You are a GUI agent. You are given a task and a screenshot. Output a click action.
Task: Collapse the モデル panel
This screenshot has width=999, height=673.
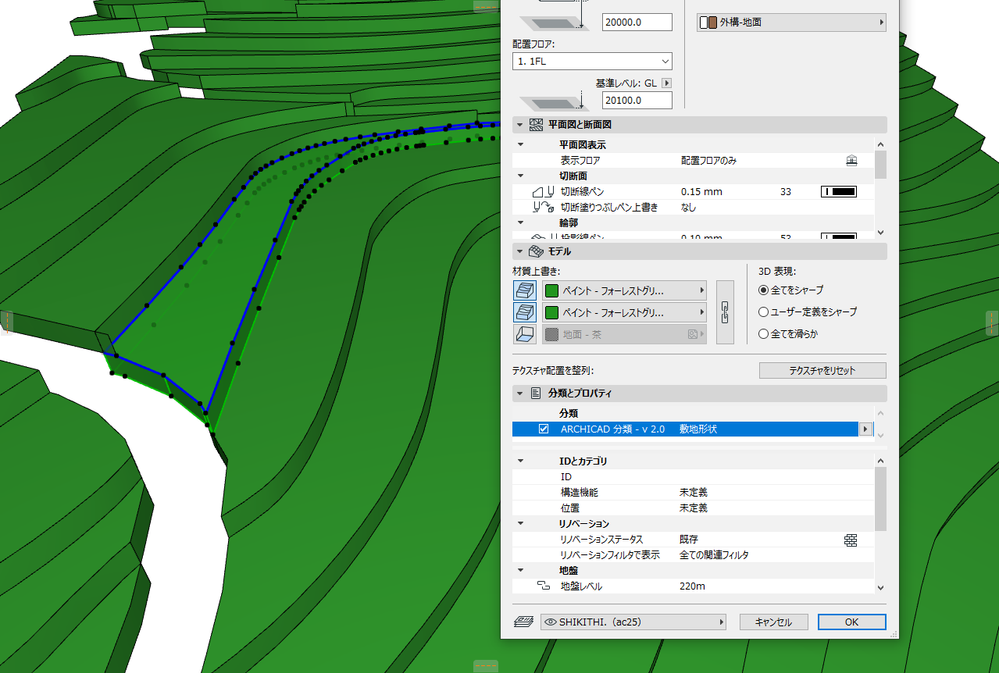pos(520,251)
